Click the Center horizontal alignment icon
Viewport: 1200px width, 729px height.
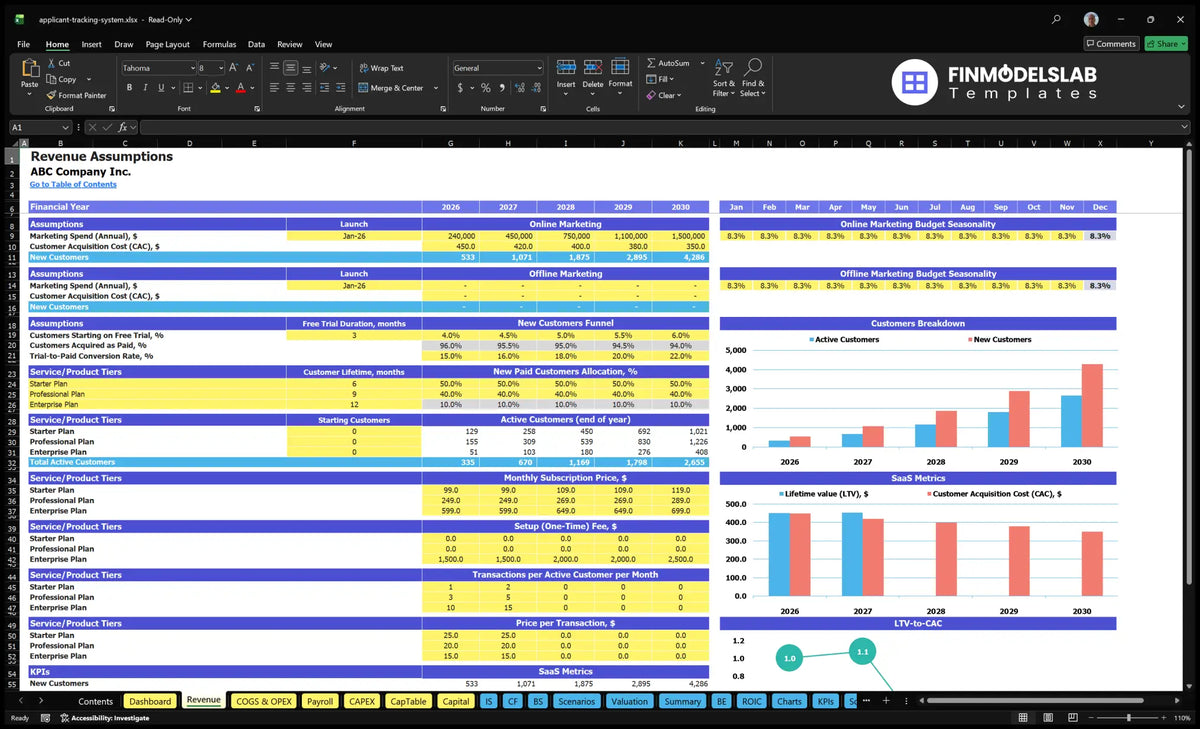click(x=290, y=88)
